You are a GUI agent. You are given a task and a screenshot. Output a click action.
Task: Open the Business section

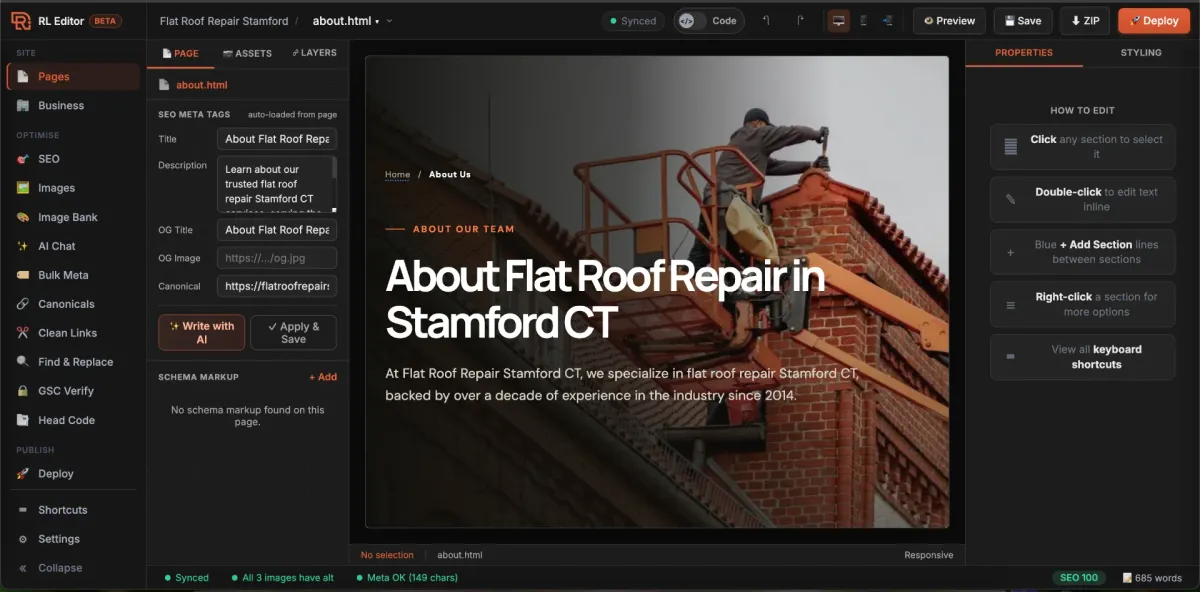pyautogui.click(x=72, y=105)
